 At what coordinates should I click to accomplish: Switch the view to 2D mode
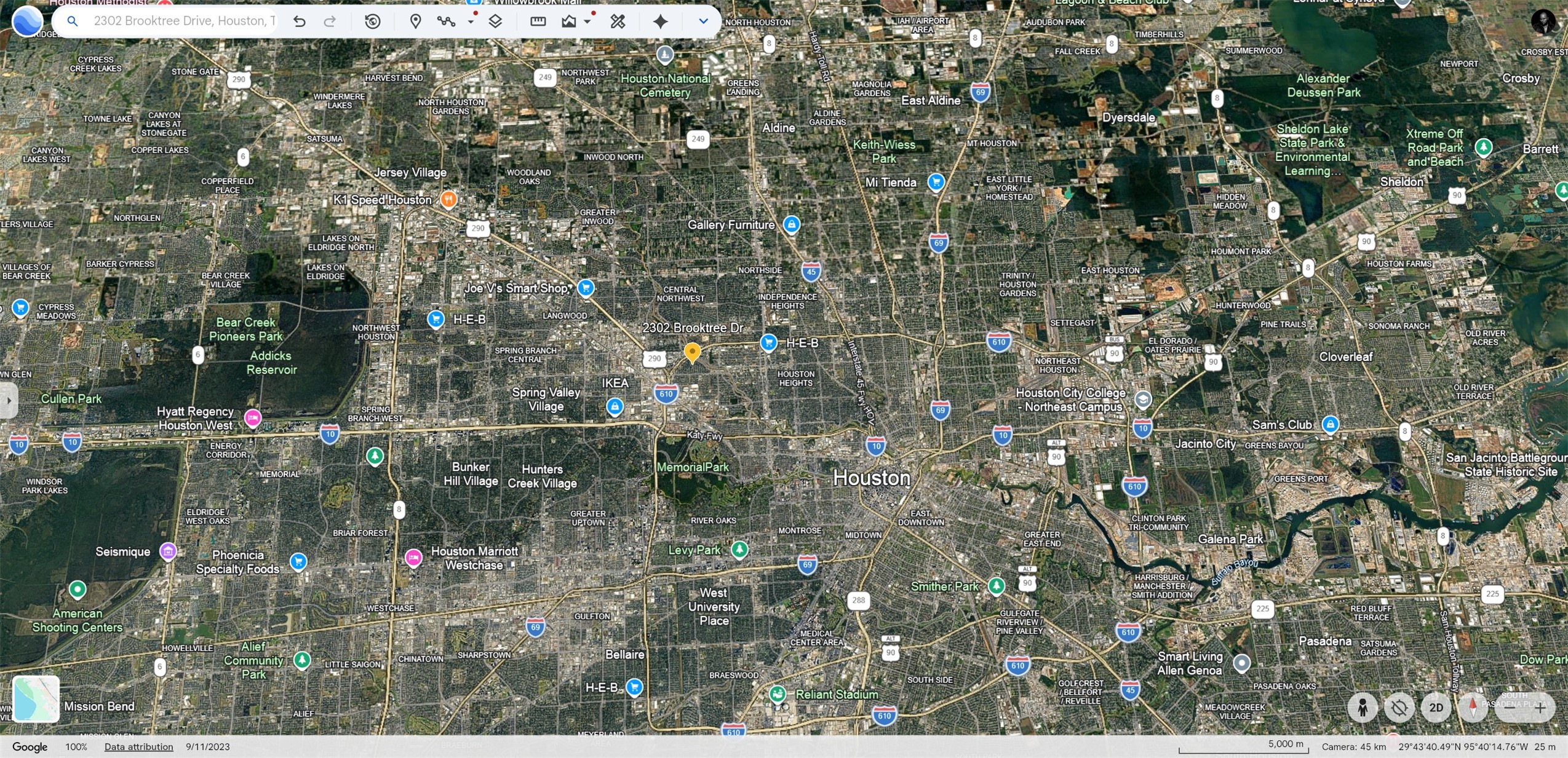point(1436,708)
